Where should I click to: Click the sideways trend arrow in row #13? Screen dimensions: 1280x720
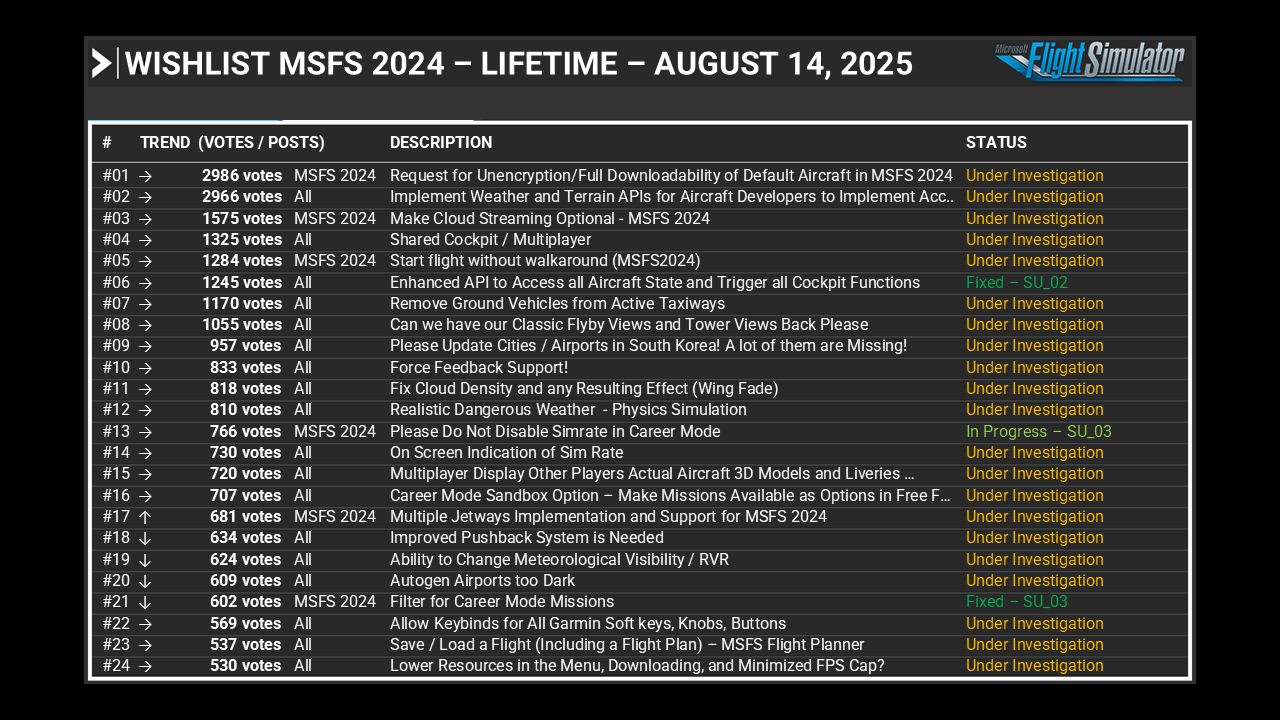coord(145,432)
